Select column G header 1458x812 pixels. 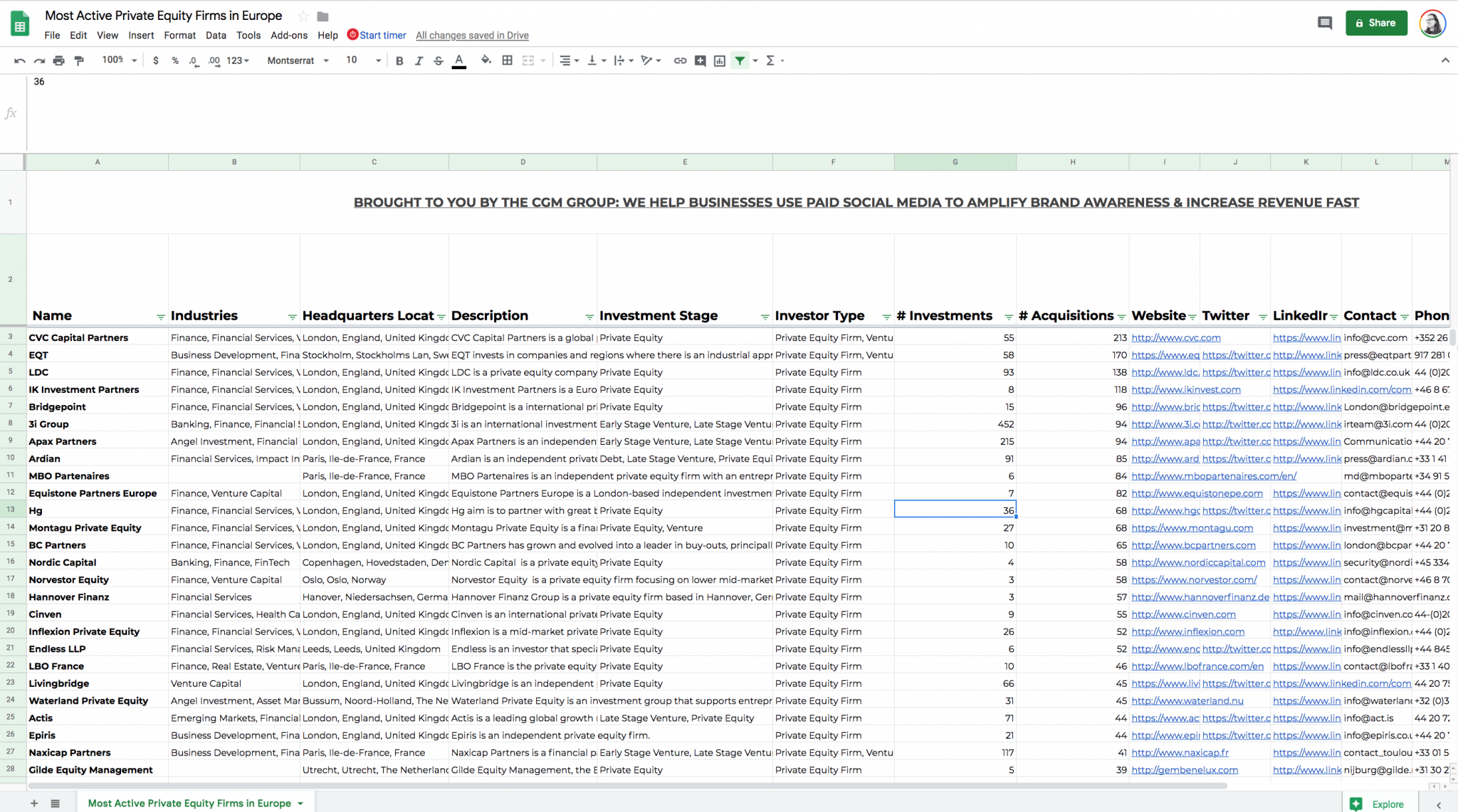tap(955, 162)
